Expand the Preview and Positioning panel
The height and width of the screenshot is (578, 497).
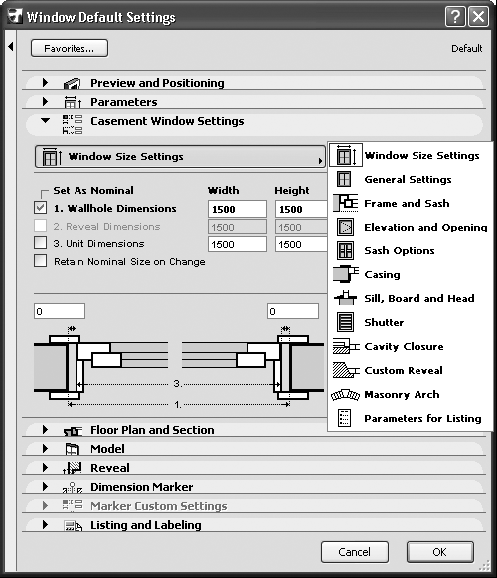[x=45, y=83]
